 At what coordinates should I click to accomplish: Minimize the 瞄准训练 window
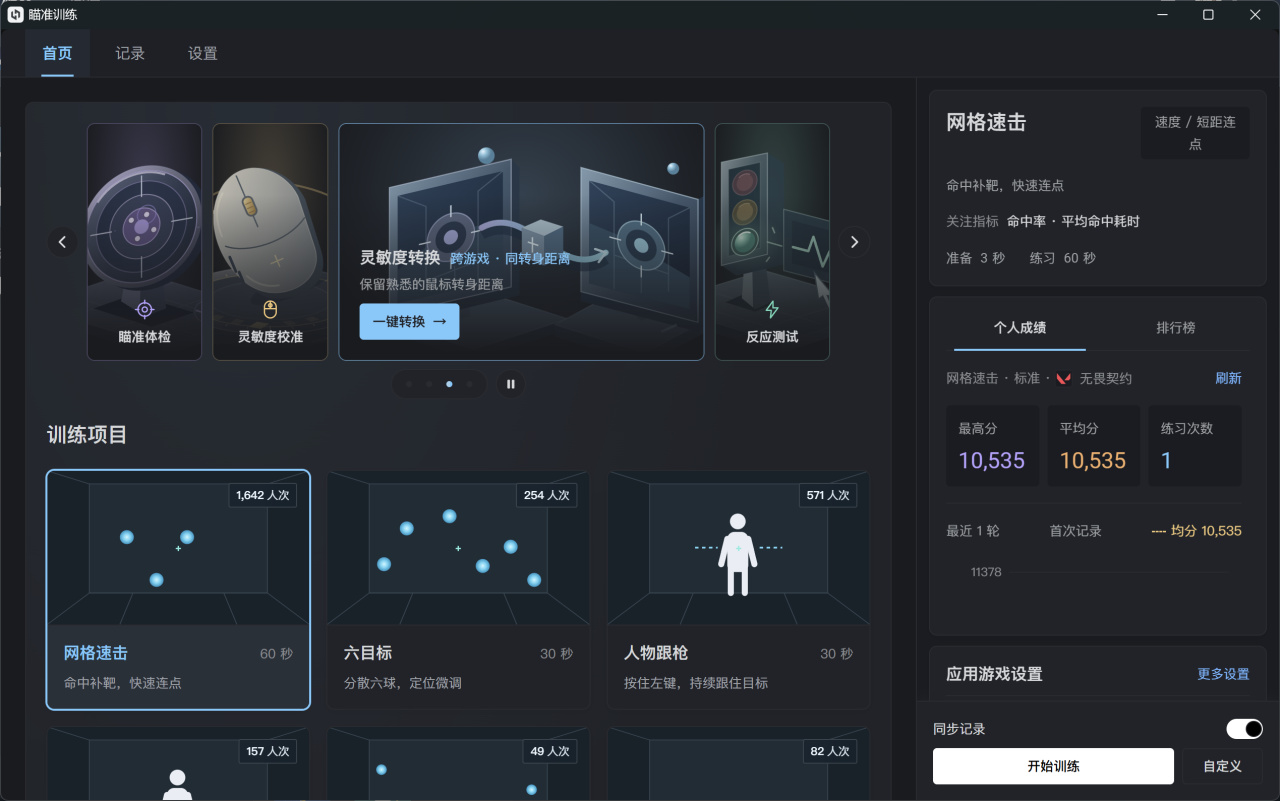tap(1163, 14)
